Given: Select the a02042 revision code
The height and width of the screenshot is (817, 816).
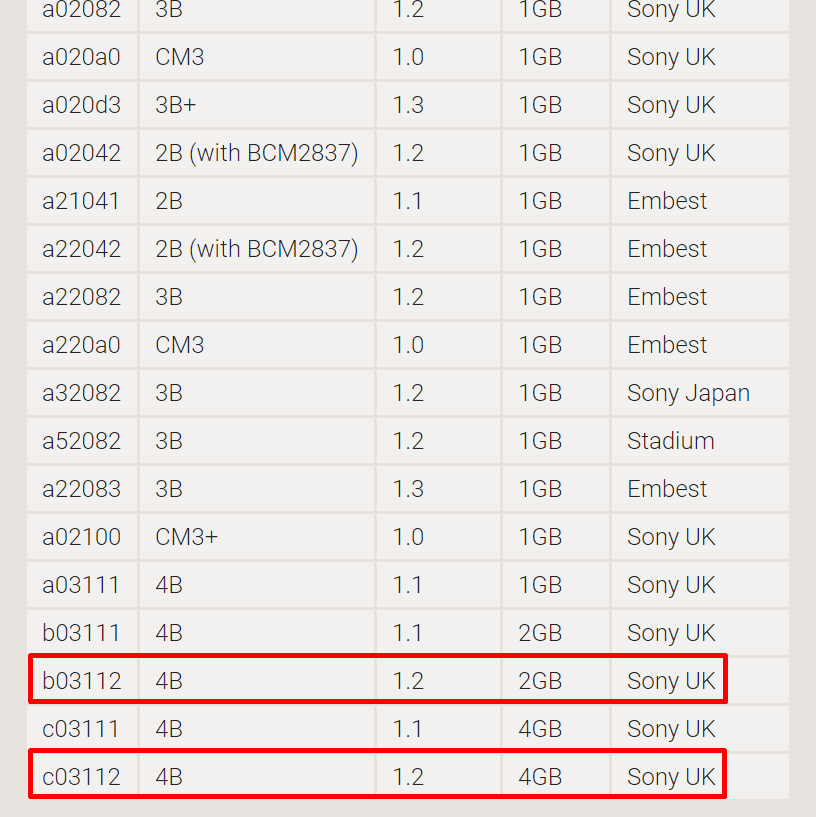Looking at the screenshot, I should tap(81, 153).
